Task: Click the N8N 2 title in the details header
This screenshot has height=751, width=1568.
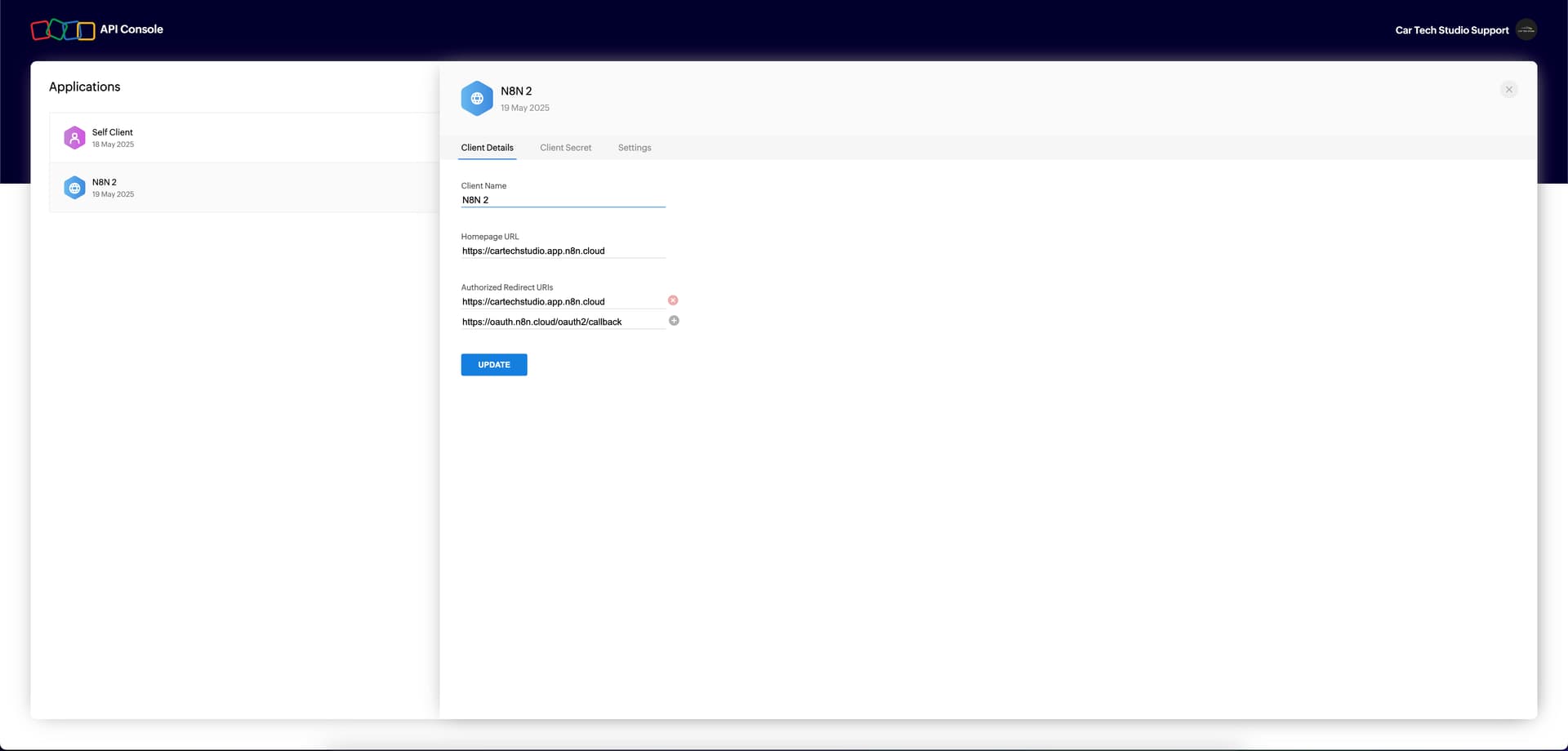Action: [516, 91]
